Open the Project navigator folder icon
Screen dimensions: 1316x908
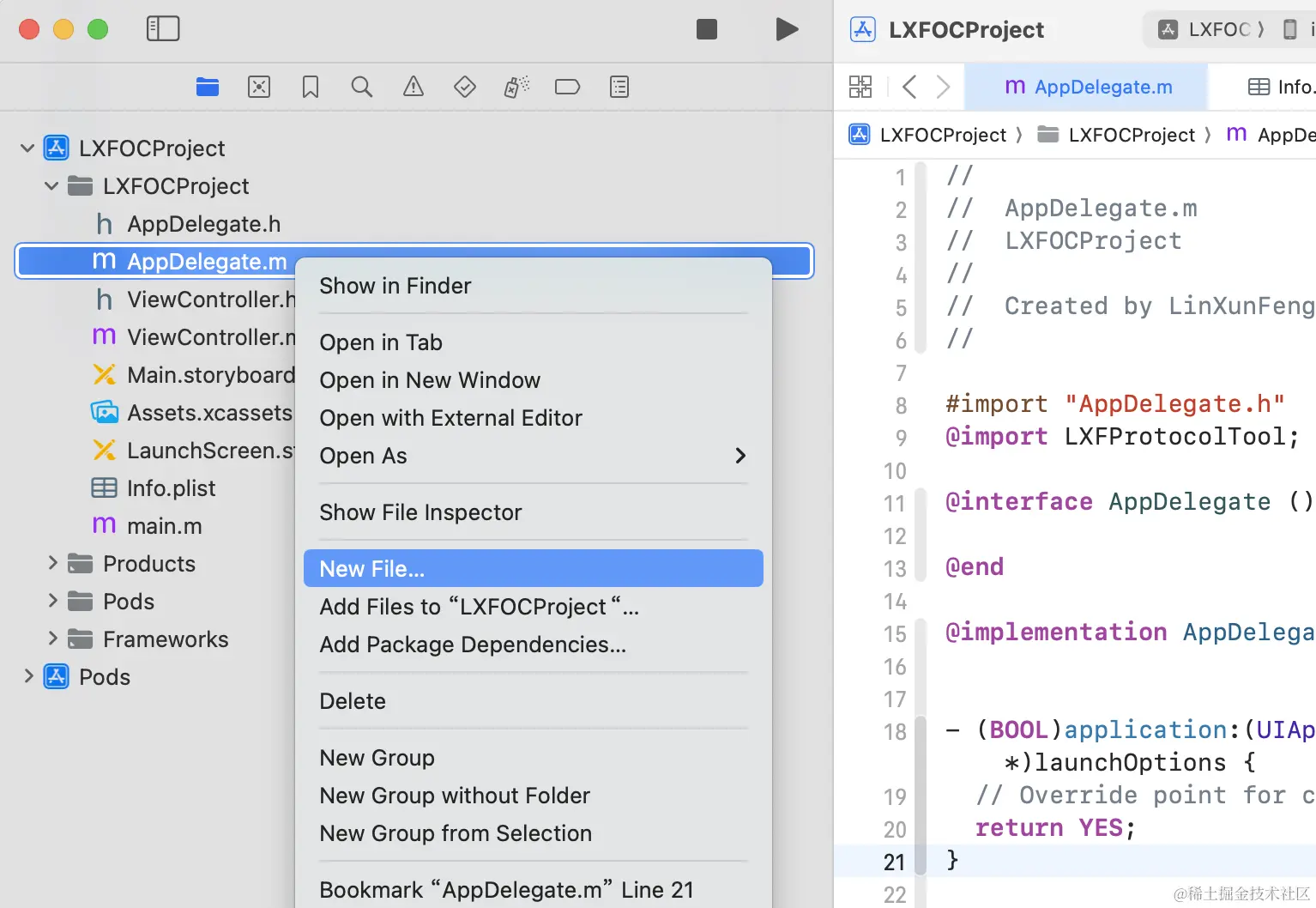coord(208,87)
